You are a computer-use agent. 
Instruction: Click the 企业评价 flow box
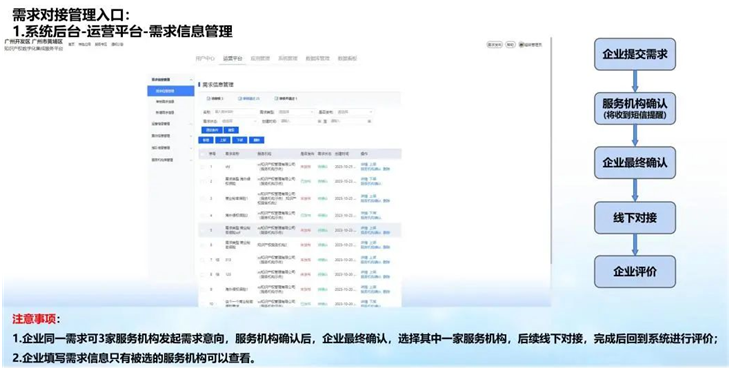pos(634,271)
